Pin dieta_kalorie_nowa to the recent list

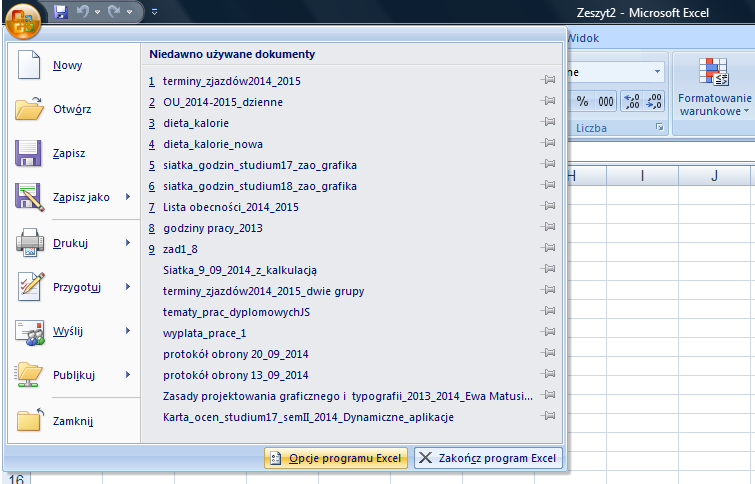[x=548, y=143]
